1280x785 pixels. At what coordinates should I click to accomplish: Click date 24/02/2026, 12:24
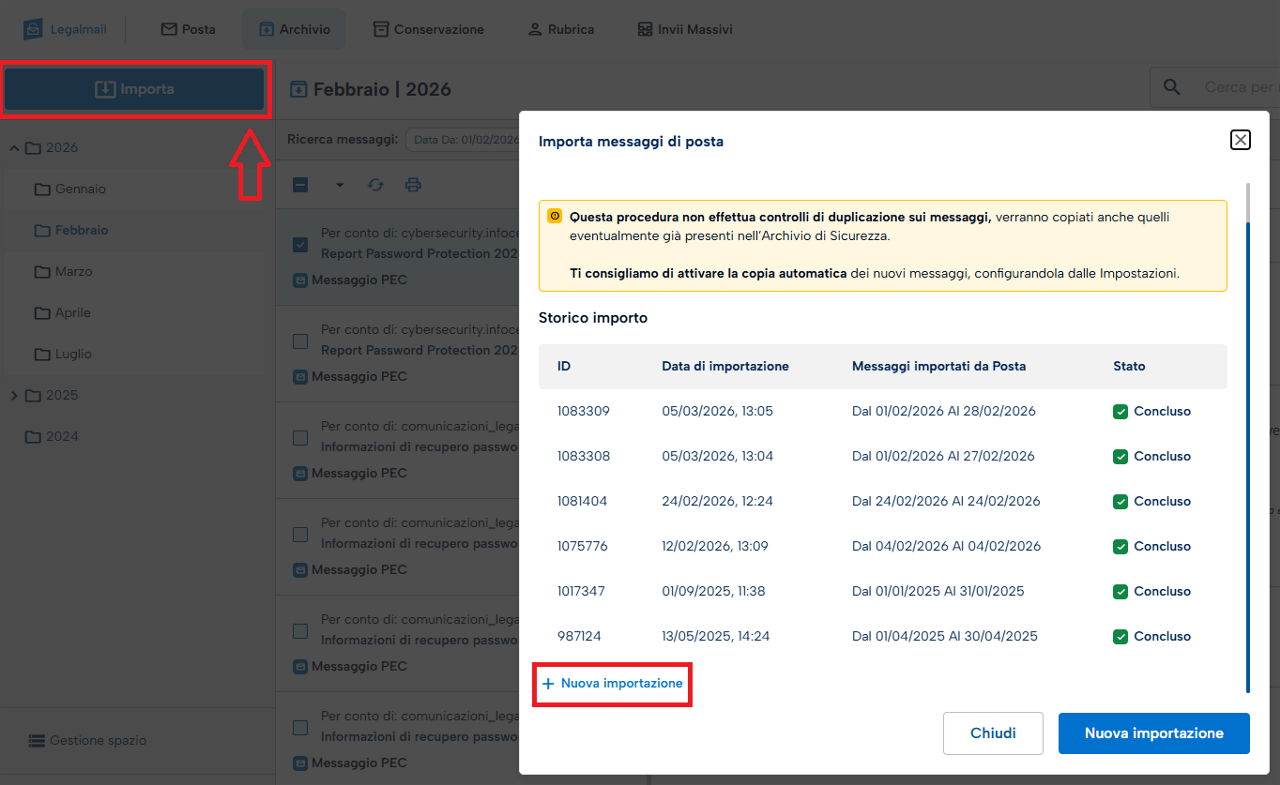pyautogui.click(x=717, y=501)
